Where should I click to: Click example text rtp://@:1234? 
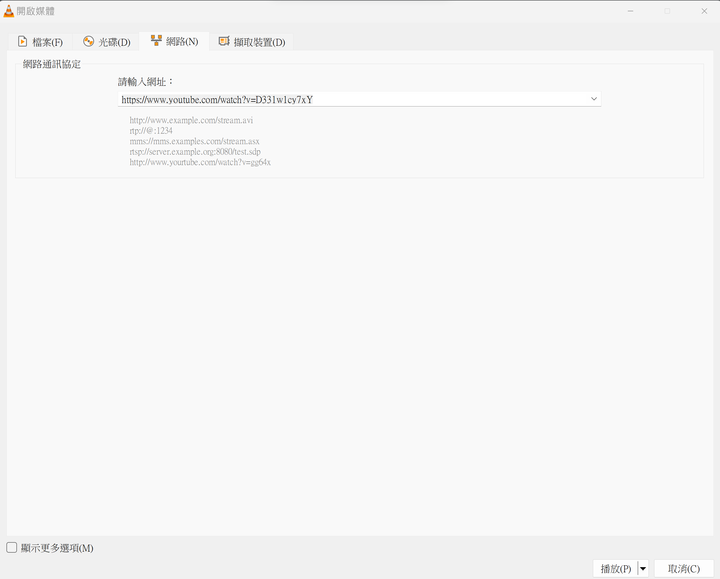(151, 131)
